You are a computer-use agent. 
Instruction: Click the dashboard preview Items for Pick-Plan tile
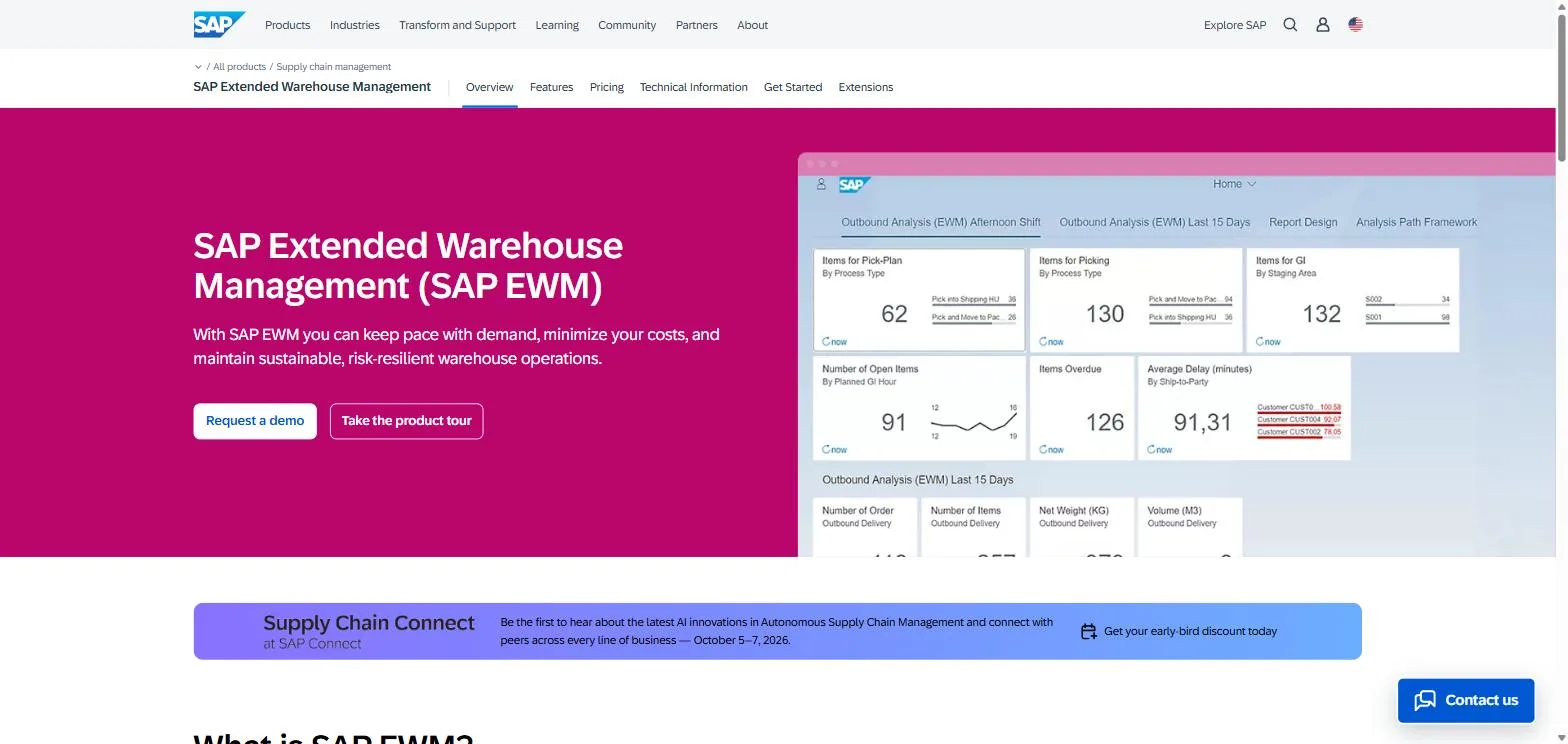[x=919, y=300]
